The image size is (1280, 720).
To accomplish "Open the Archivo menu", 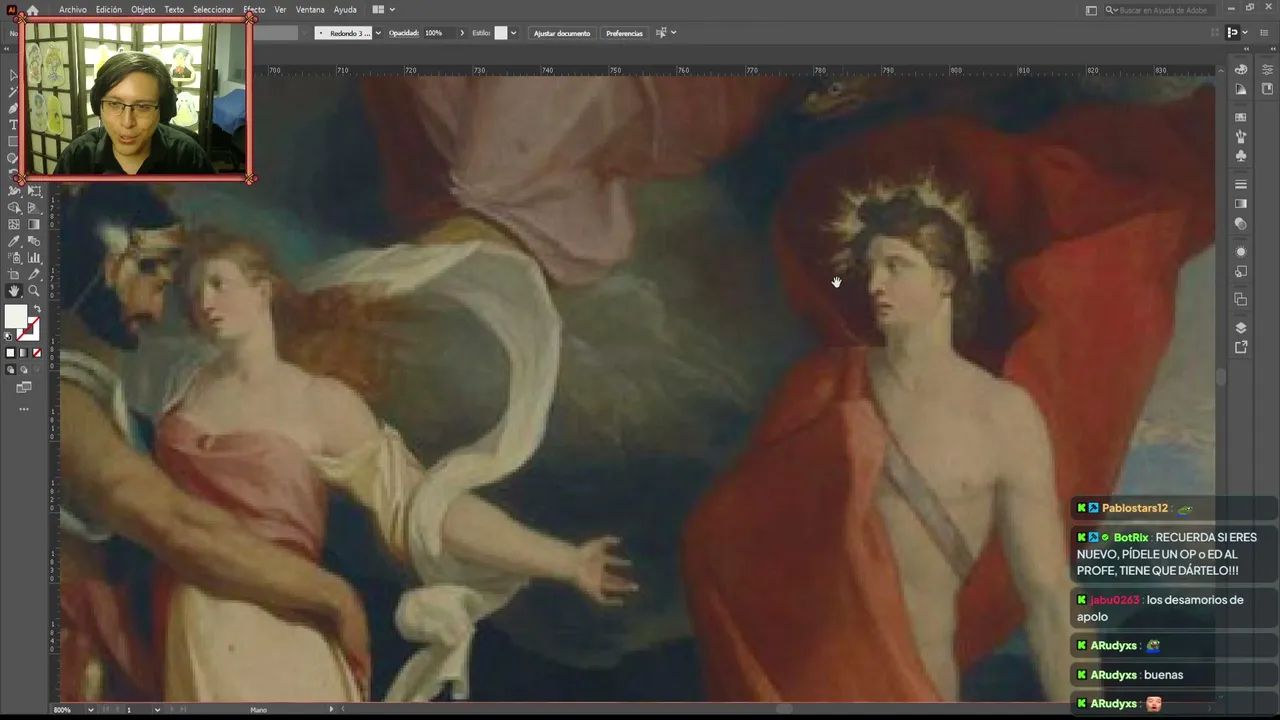I will (72, 10).
